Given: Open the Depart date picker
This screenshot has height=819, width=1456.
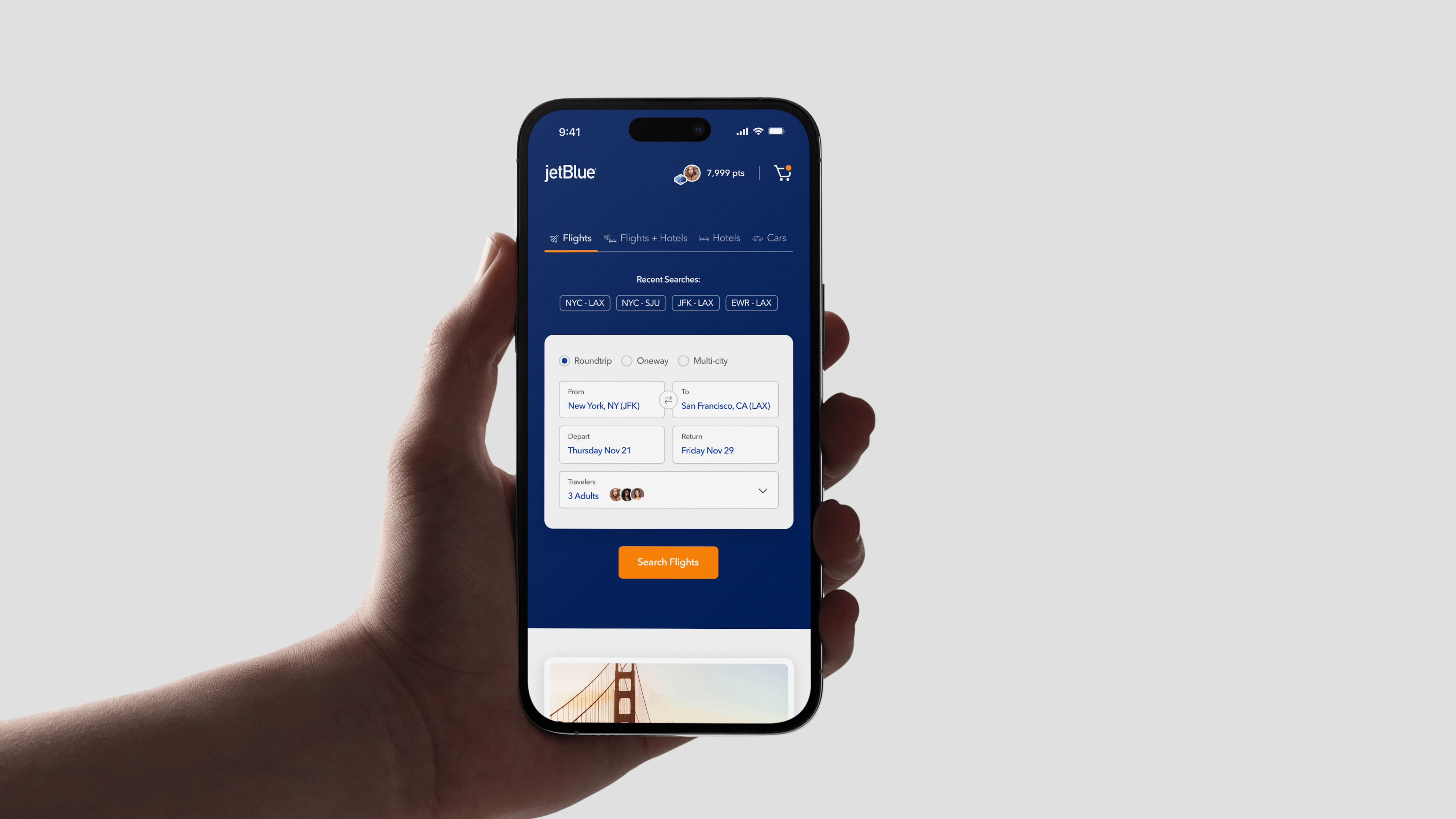Looking at the screenshot, I should [611, 444].
